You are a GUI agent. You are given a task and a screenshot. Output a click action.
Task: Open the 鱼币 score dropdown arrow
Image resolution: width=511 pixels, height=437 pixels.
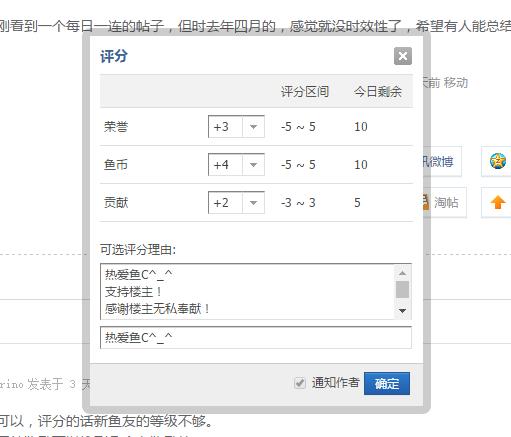[253, 165]
